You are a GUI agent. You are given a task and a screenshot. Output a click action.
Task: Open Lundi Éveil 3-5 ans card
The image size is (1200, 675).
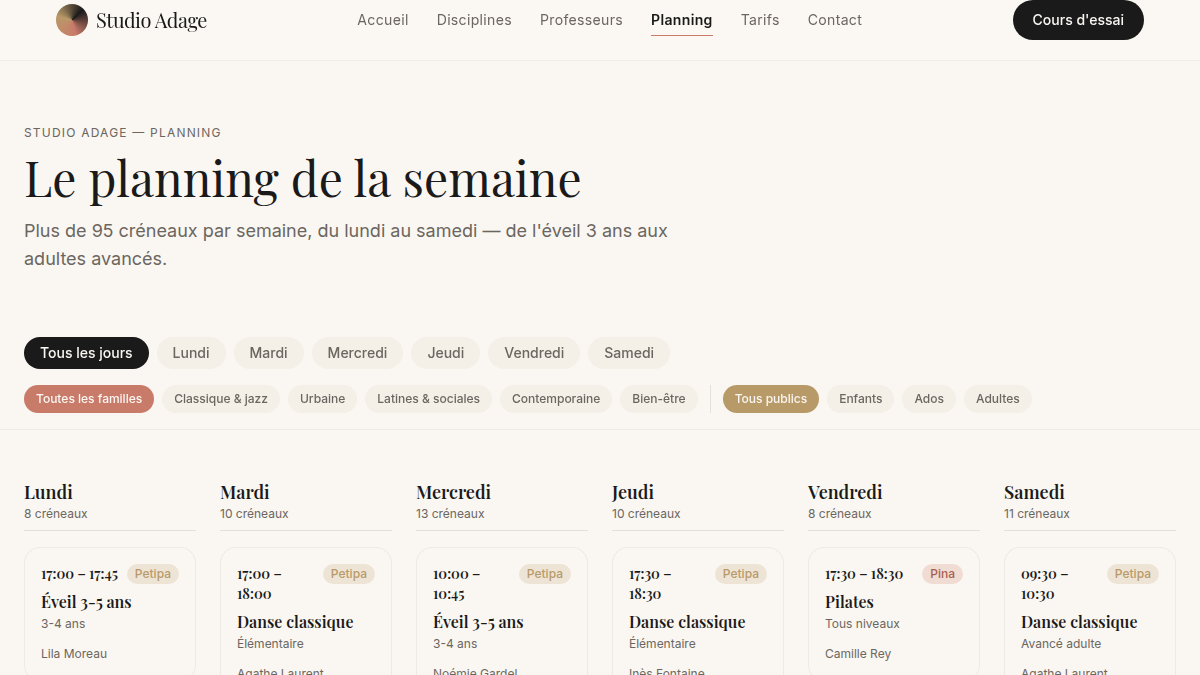tap(110, 611)
